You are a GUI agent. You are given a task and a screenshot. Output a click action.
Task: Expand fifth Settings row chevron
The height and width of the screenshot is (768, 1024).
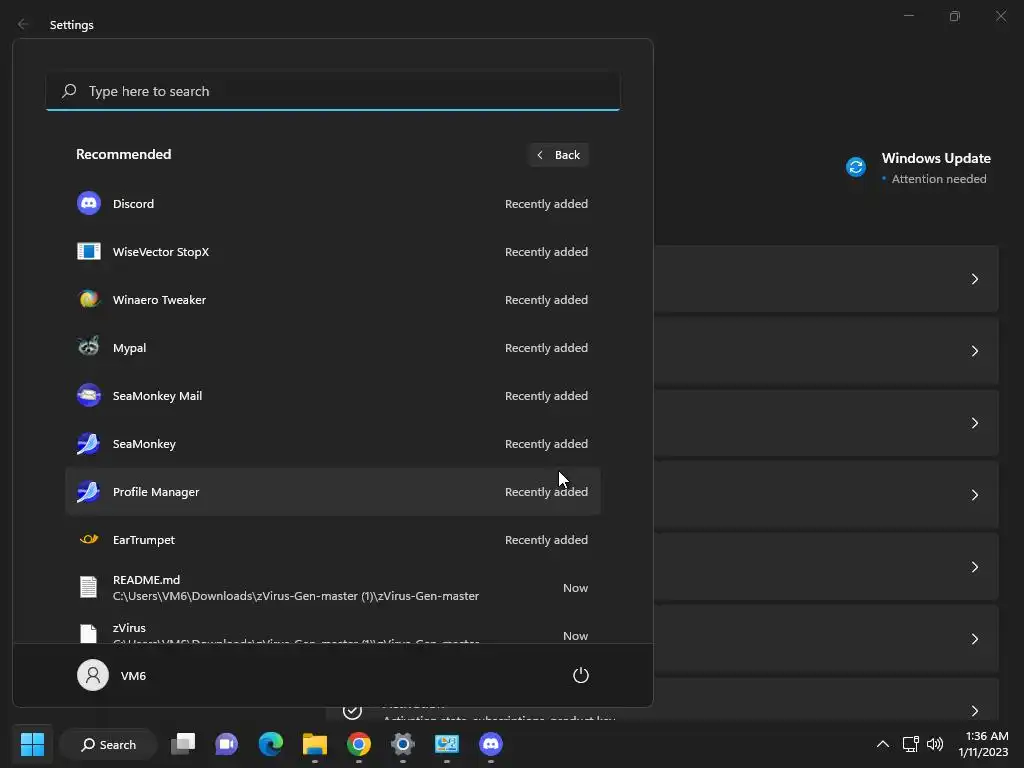pyautogui.click(x=974, y=566)
